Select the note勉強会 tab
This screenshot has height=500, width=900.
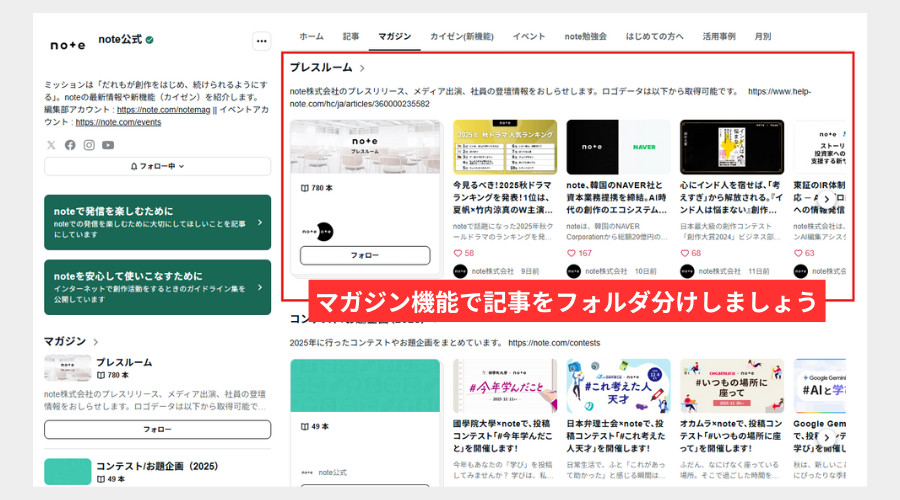click(x=585, y=36)
